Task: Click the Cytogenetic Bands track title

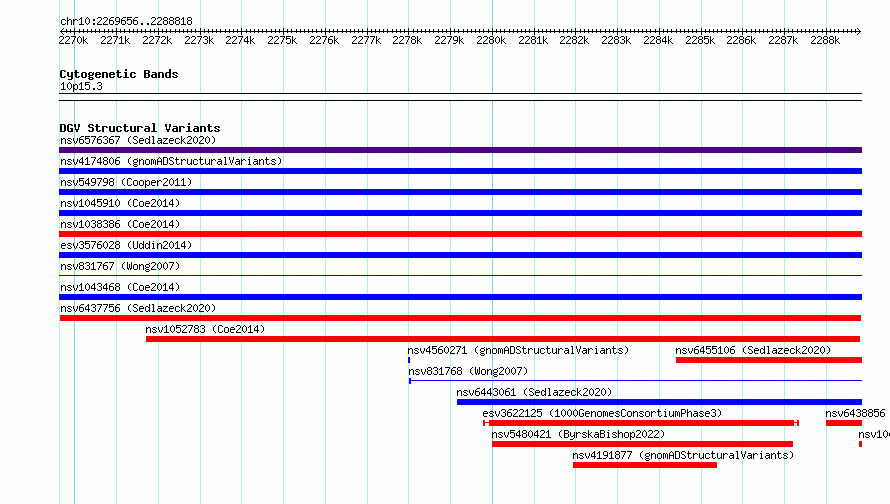Action: [x=119, y=74]
